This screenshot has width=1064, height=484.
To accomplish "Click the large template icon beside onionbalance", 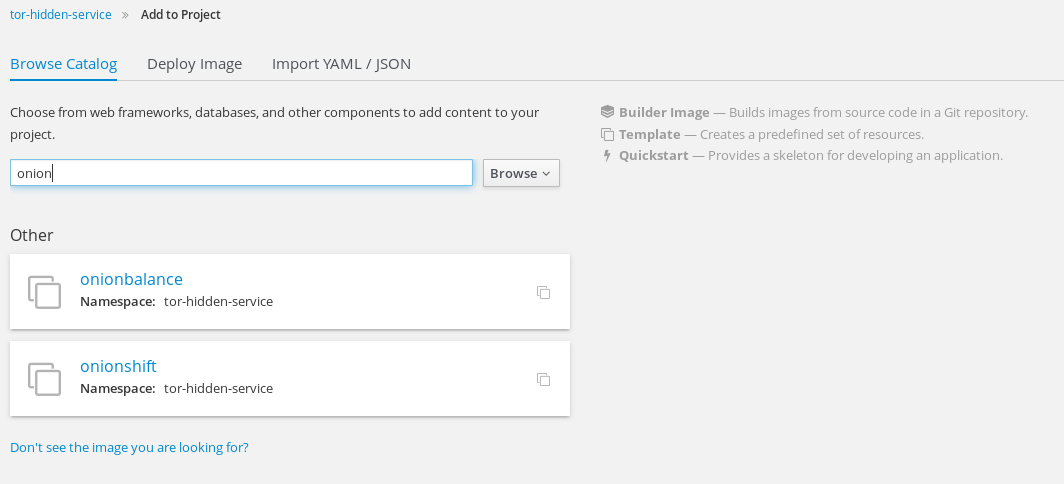I will [45, 292].
